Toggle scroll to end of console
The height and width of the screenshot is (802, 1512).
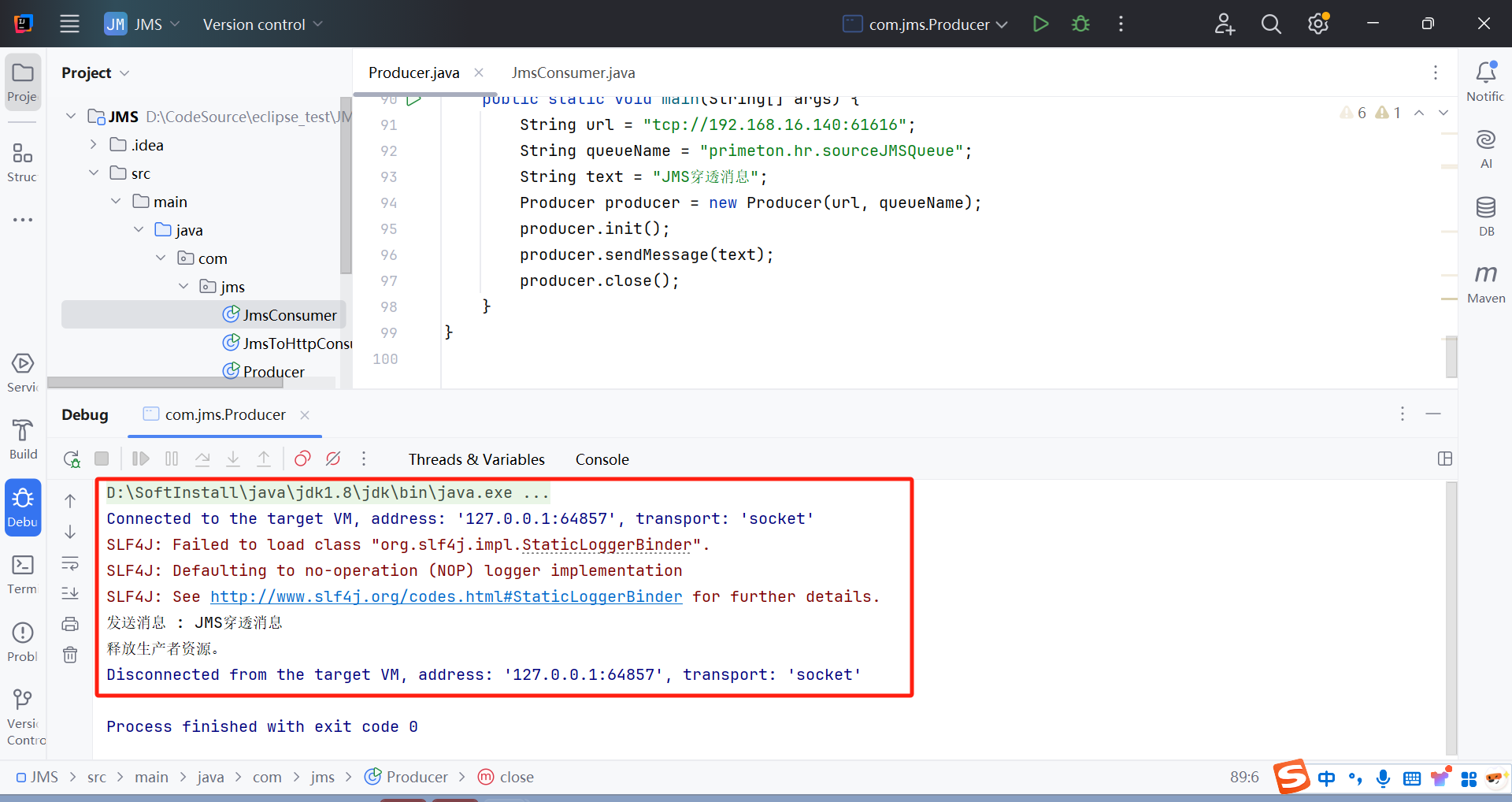tap(70, 593)
